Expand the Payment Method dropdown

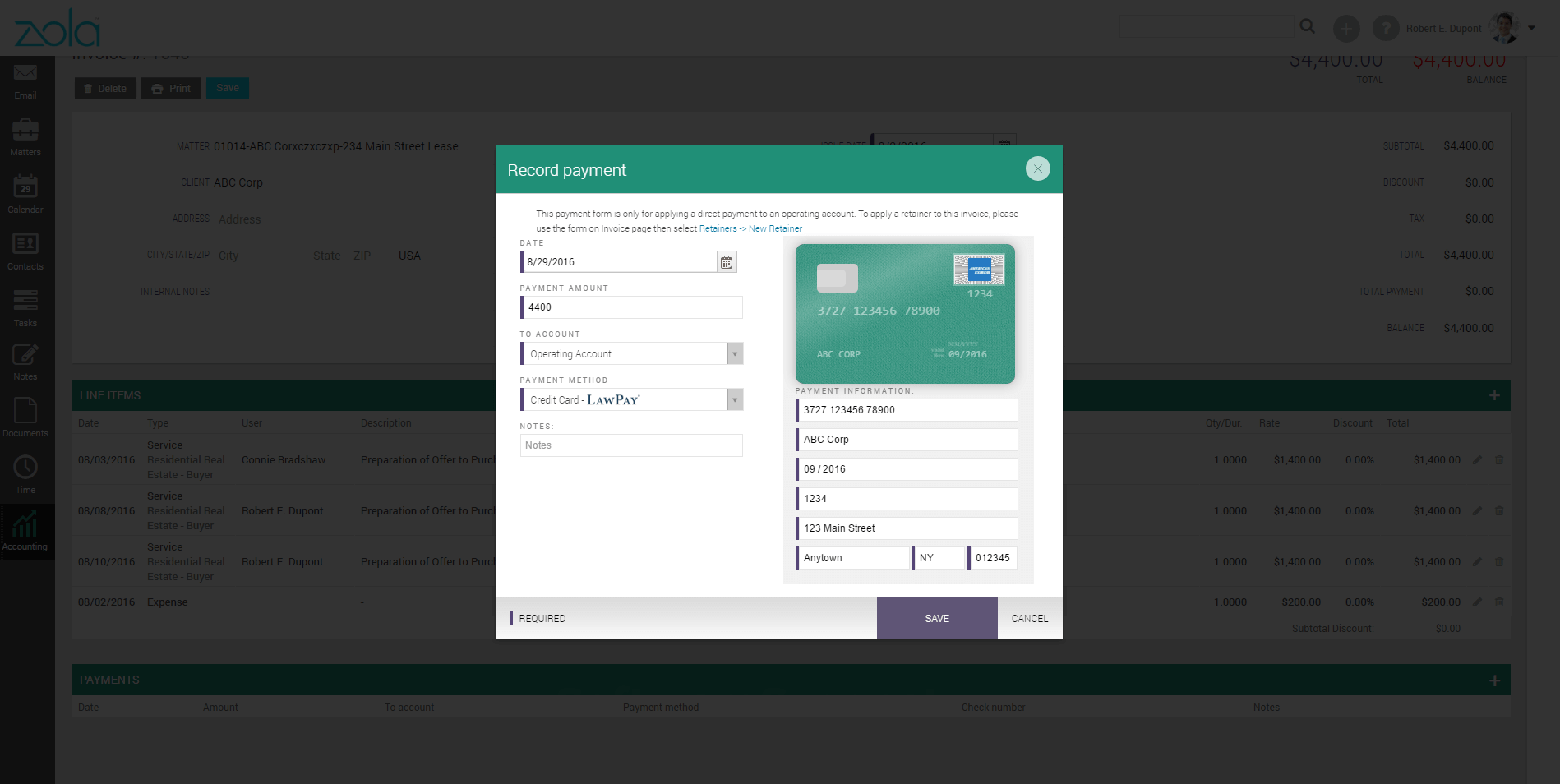[x=735, y=399]
